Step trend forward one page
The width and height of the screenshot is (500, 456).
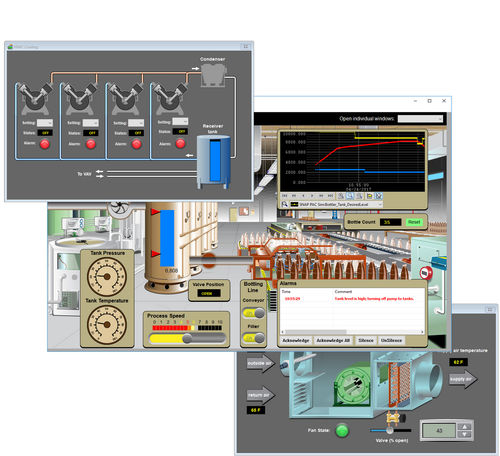(x=321, y=196)
